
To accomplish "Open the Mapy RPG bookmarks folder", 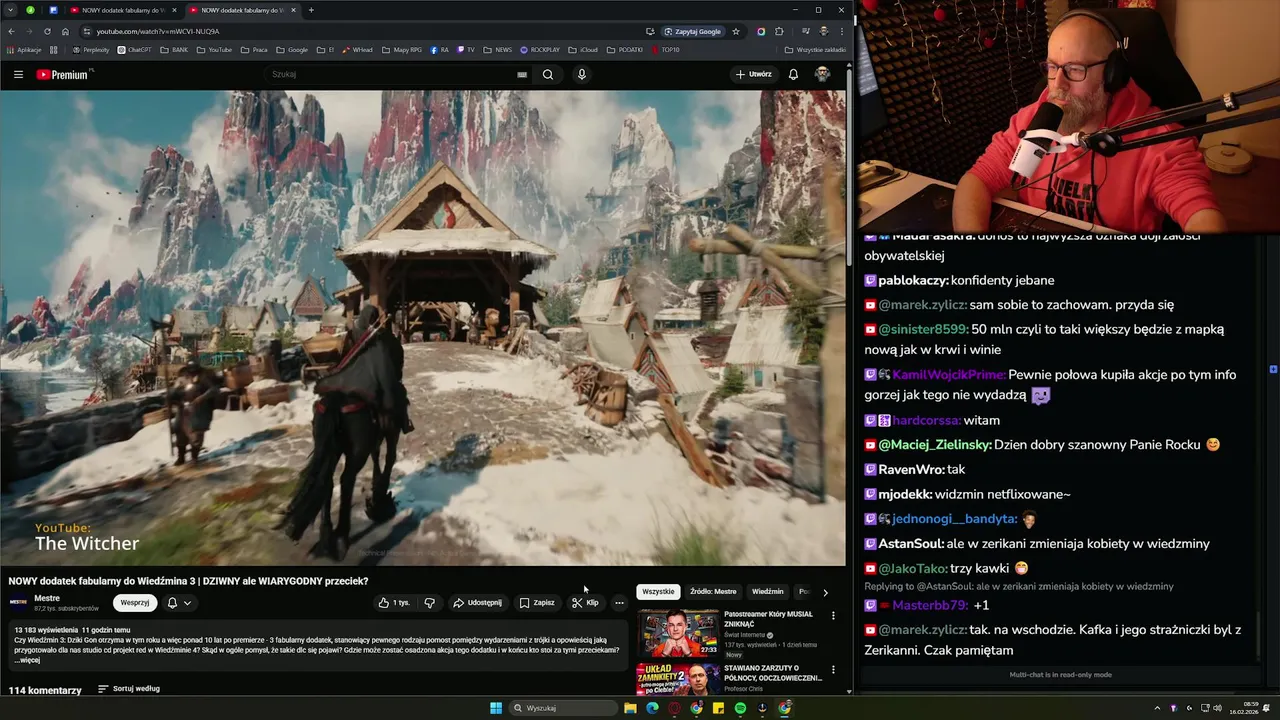I will [x=402, y=49].
